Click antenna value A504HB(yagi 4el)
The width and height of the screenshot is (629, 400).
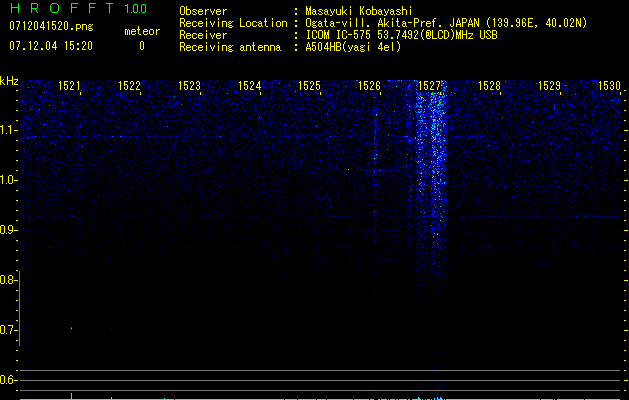click(353, 47)
